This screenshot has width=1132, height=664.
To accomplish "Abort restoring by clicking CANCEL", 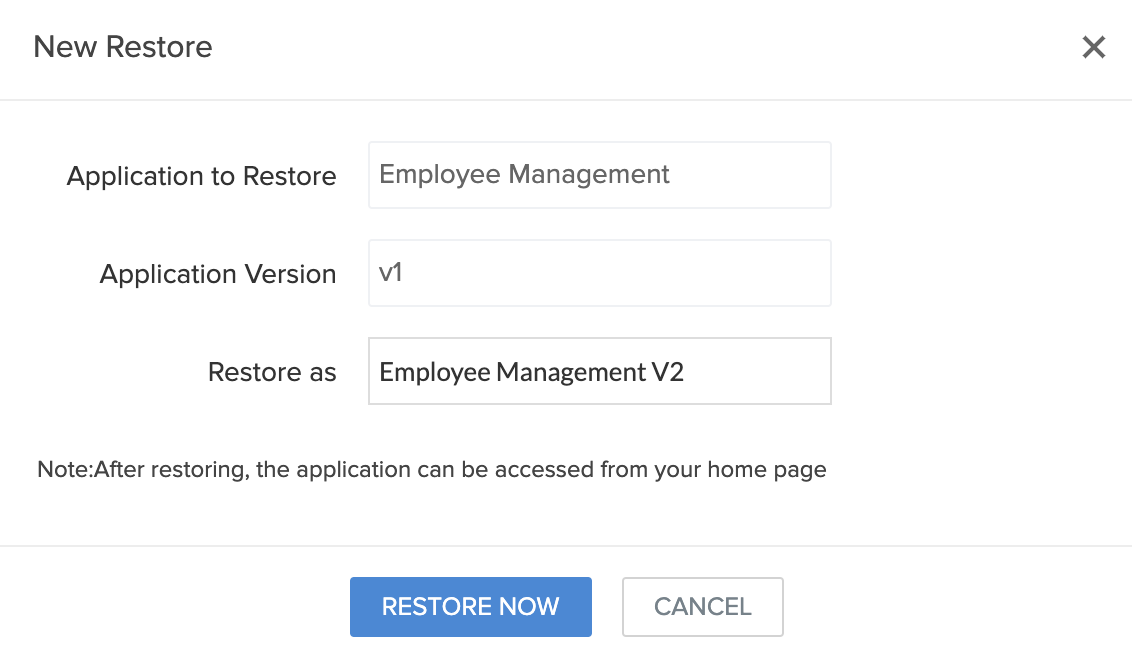I will coord(702,606).
